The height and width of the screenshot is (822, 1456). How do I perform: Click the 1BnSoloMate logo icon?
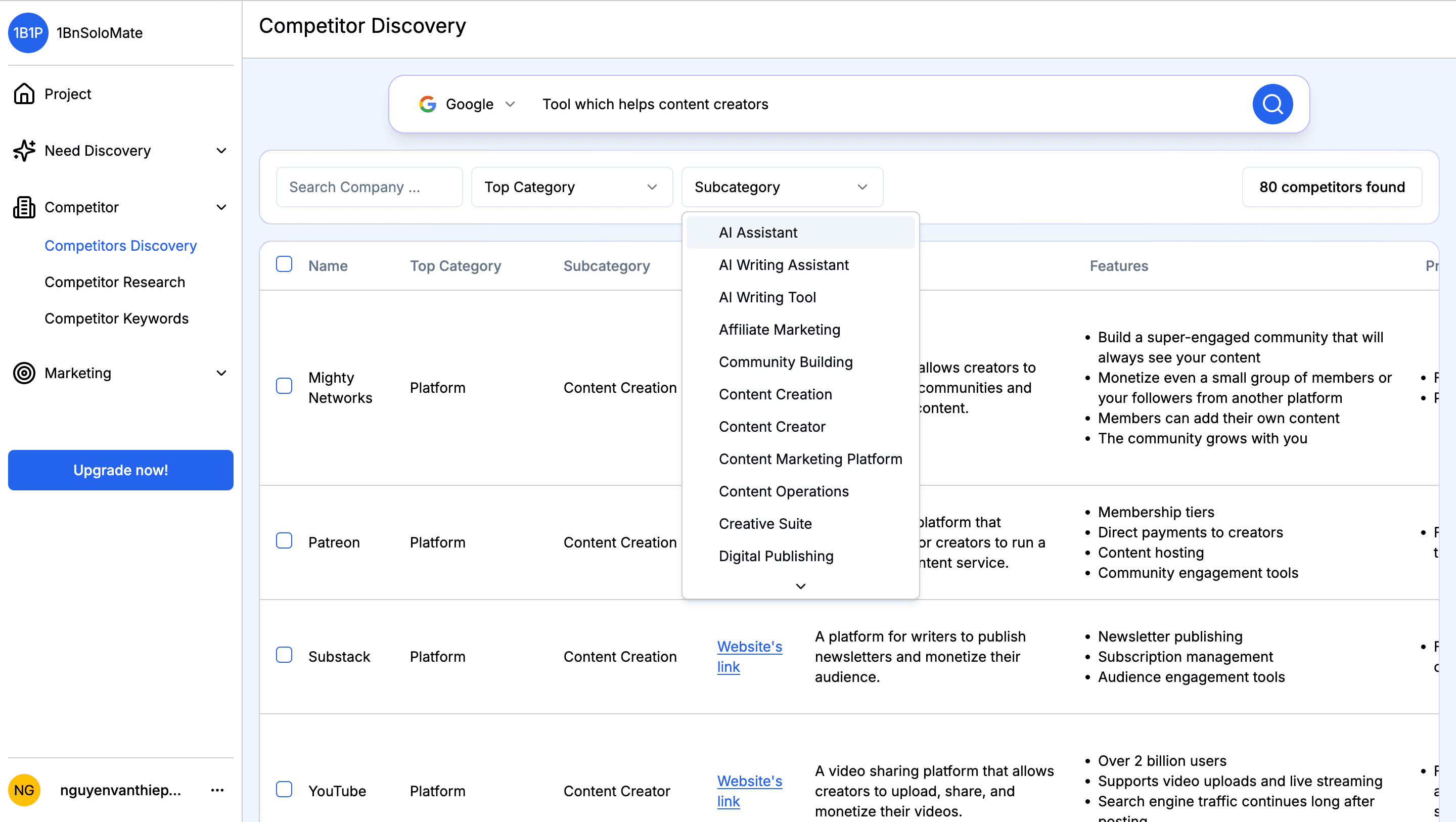(x=26, y=33)
